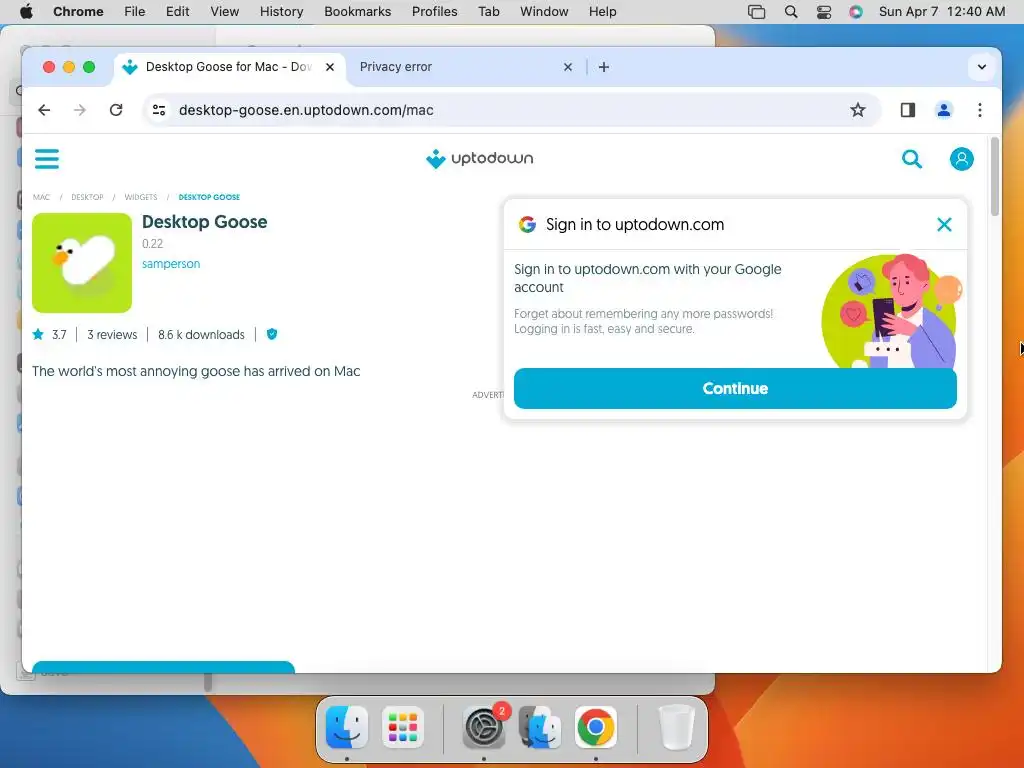Open the File menu
Viewport: 1024px width, 768px height.
135,12
